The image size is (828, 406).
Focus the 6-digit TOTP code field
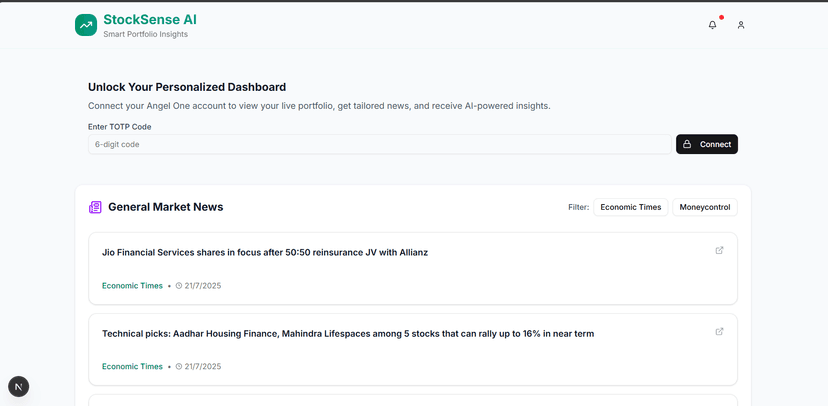coord(379,144)
